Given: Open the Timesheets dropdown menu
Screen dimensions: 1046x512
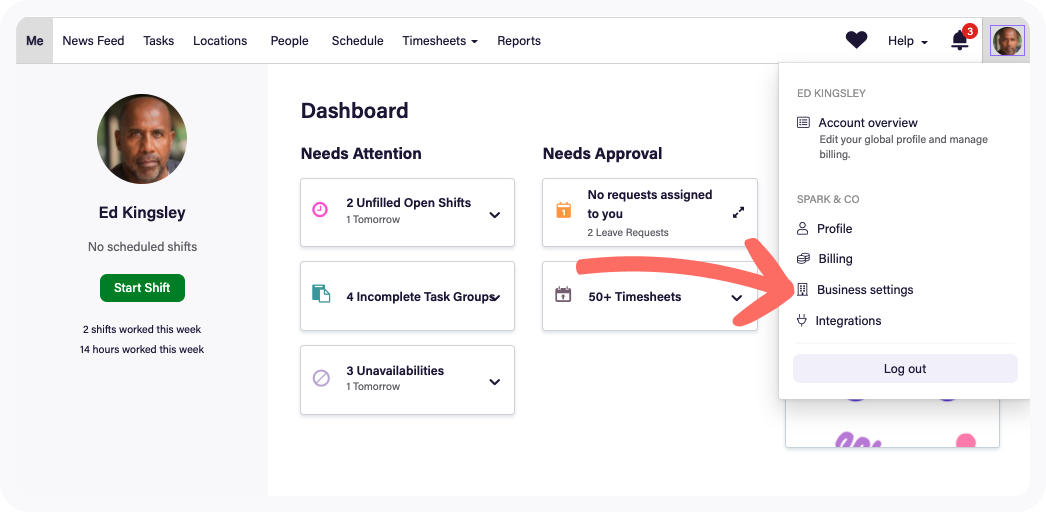Looking at the screenshot, I should [x=439, y=41].
